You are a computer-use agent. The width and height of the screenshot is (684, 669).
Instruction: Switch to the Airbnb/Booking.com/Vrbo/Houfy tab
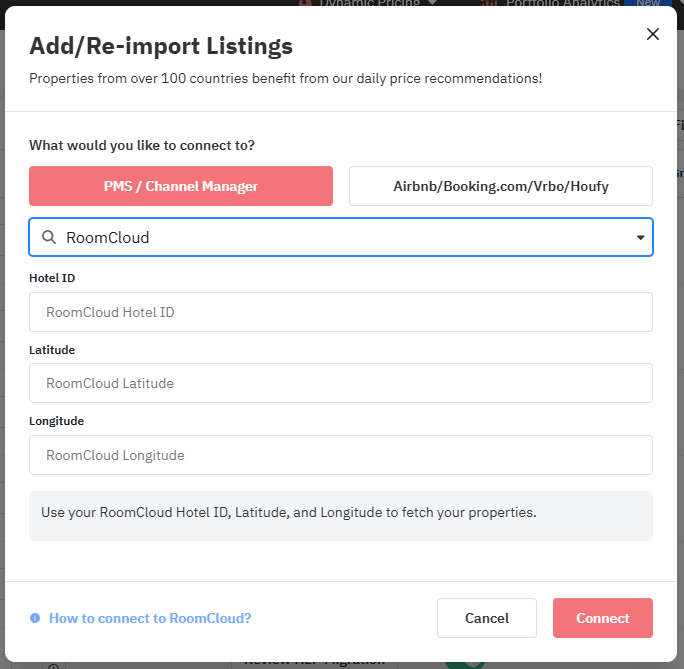point(500,186)
